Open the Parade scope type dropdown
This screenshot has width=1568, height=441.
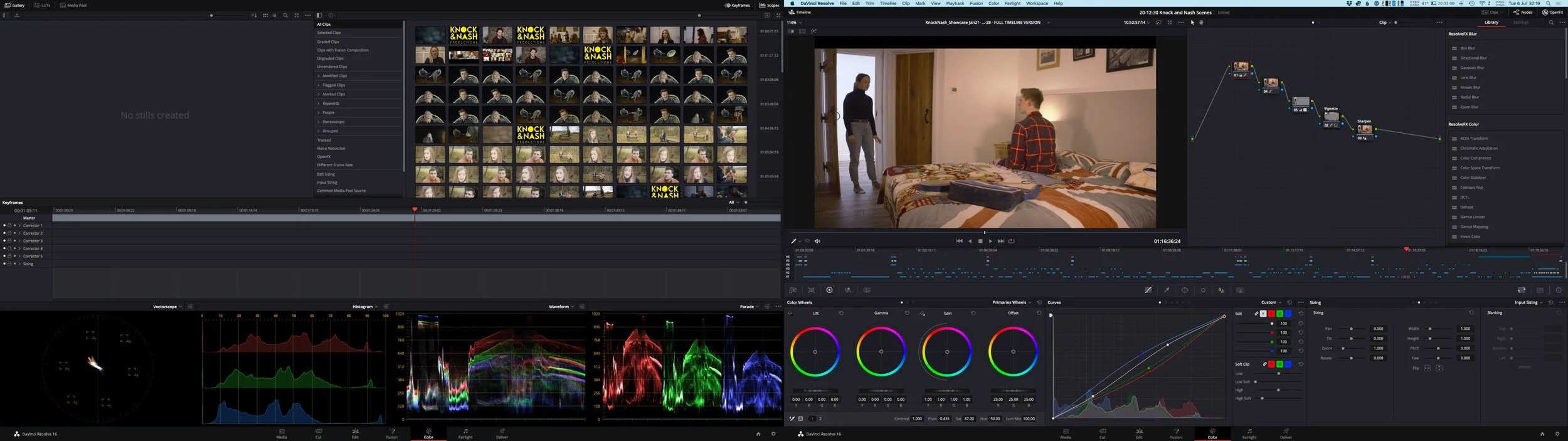click(x=750, y=307)
